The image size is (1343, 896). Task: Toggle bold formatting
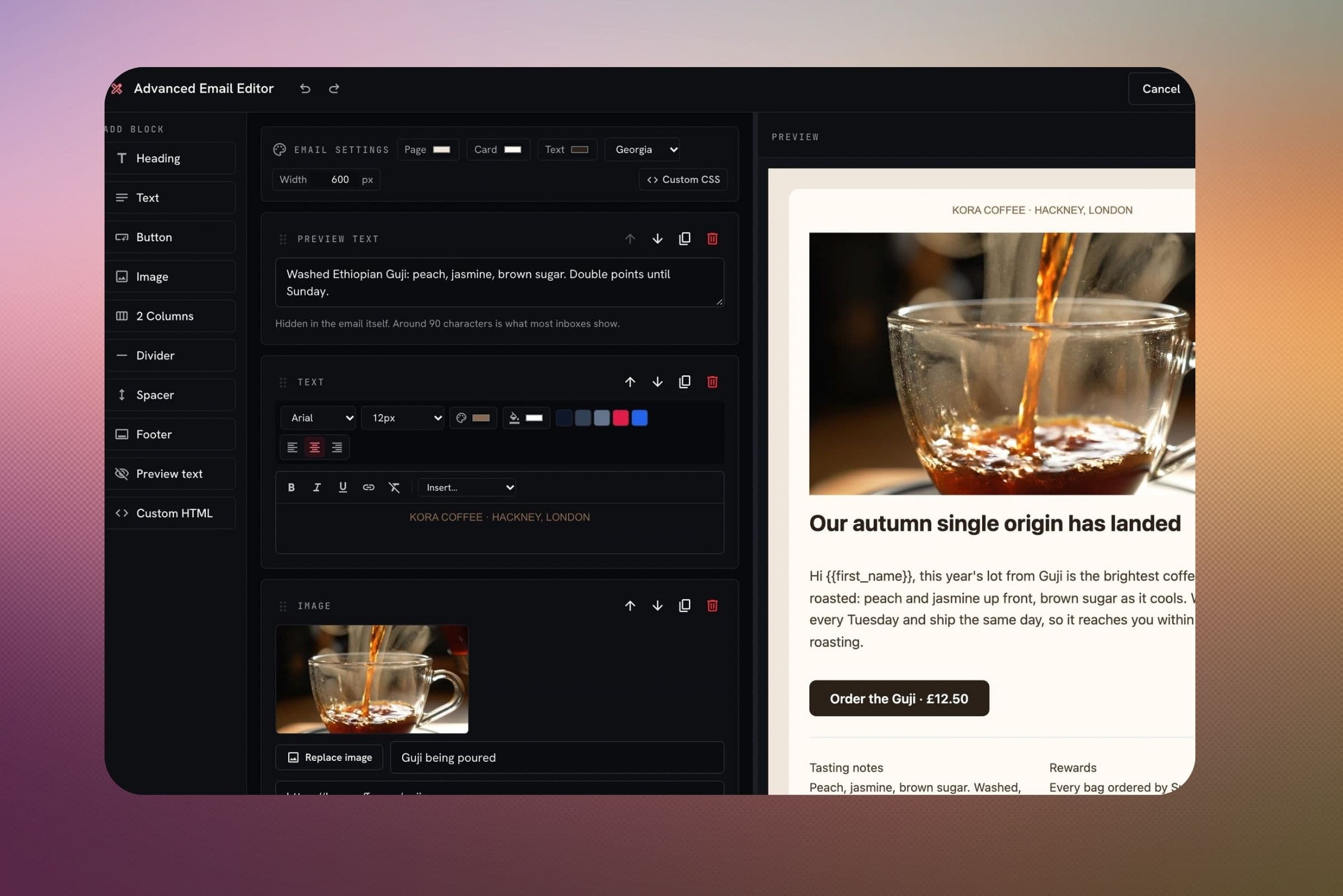click(291, 487)
